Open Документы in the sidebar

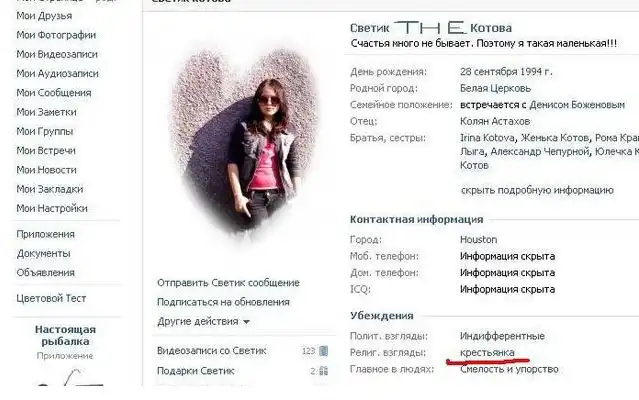click(43, 253)
